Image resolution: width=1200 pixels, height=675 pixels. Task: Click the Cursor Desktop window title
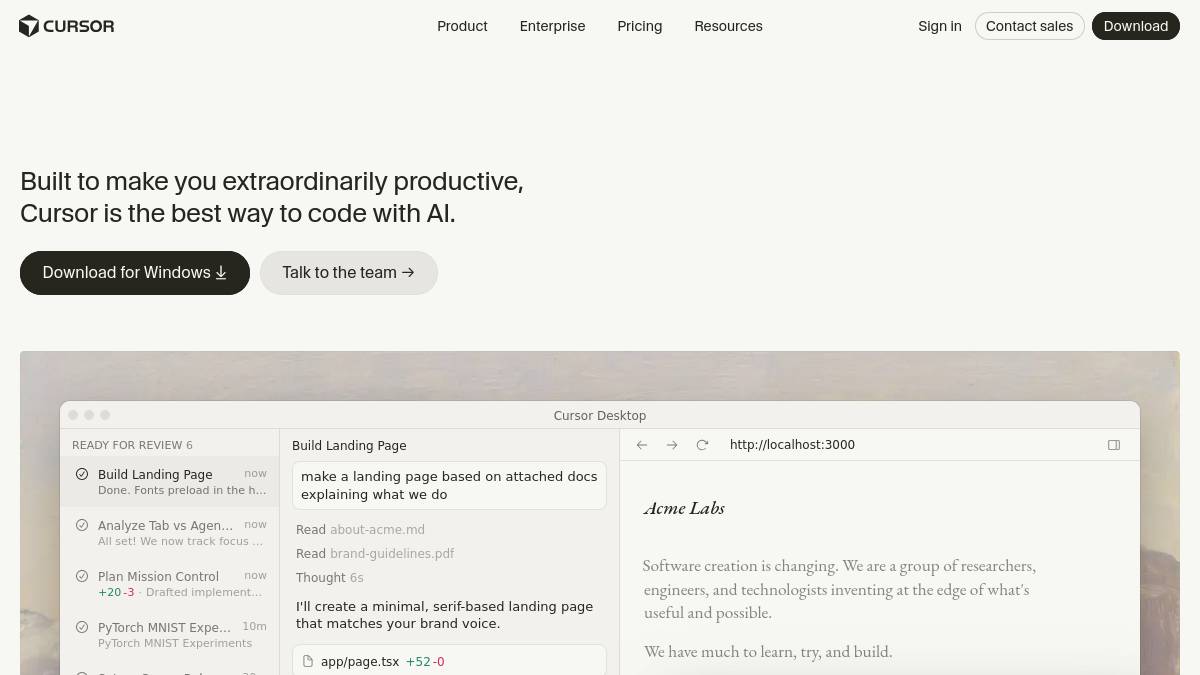(600, 416)
